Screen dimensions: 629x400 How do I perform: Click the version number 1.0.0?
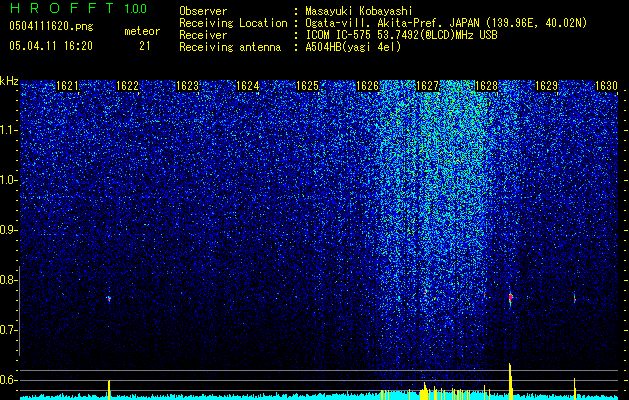coord(136,8)
